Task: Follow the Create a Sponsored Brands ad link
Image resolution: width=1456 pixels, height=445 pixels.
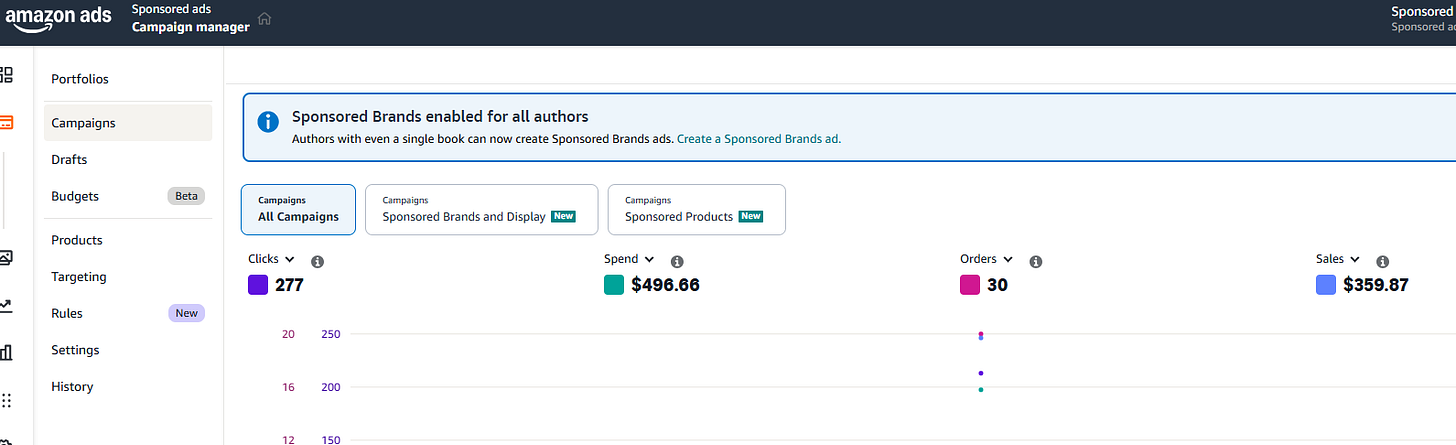Action: [x=759, y=139]
